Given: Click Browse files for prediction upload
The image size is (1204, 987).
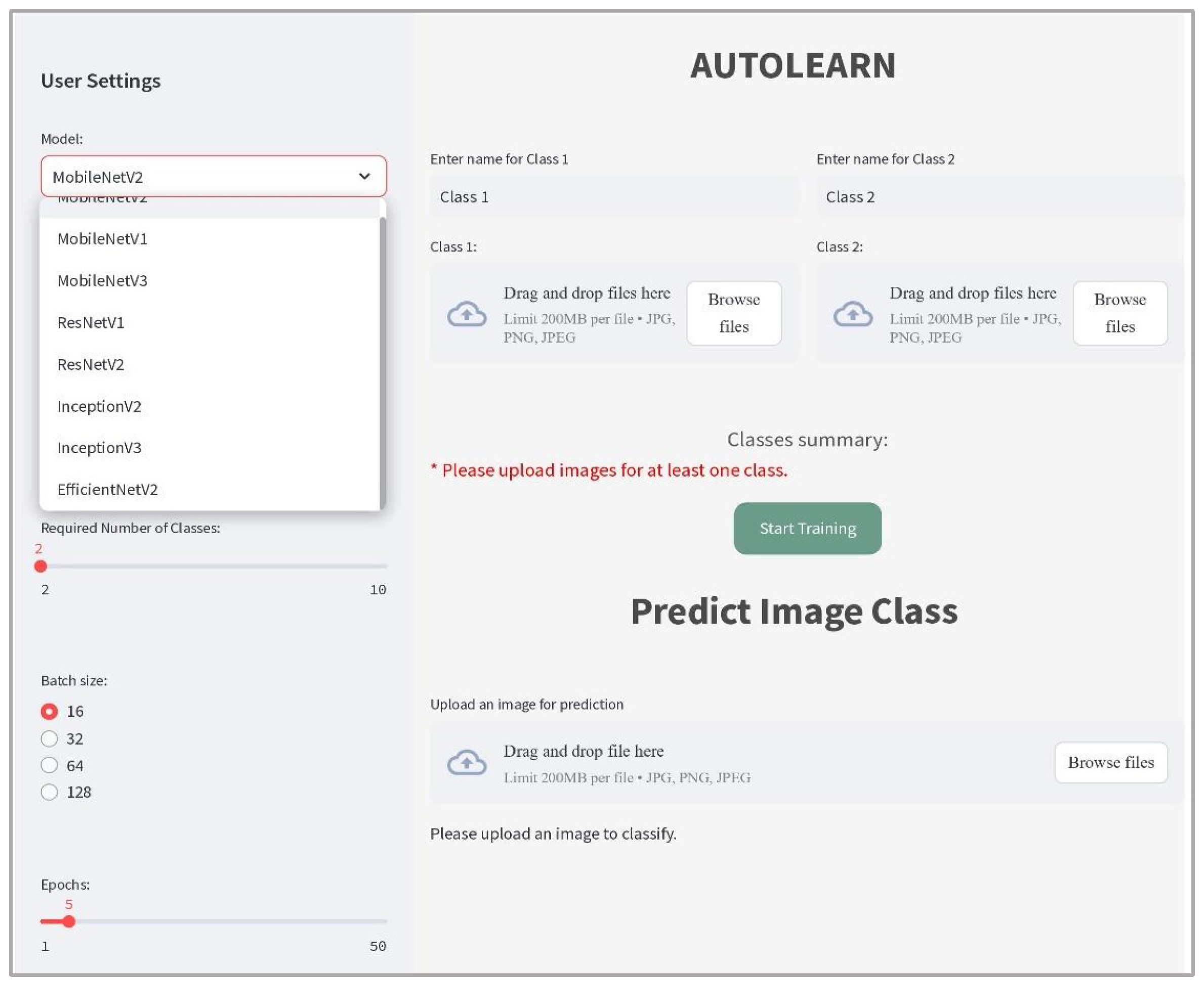Looking at the screenshot, I should [1110, 762].
